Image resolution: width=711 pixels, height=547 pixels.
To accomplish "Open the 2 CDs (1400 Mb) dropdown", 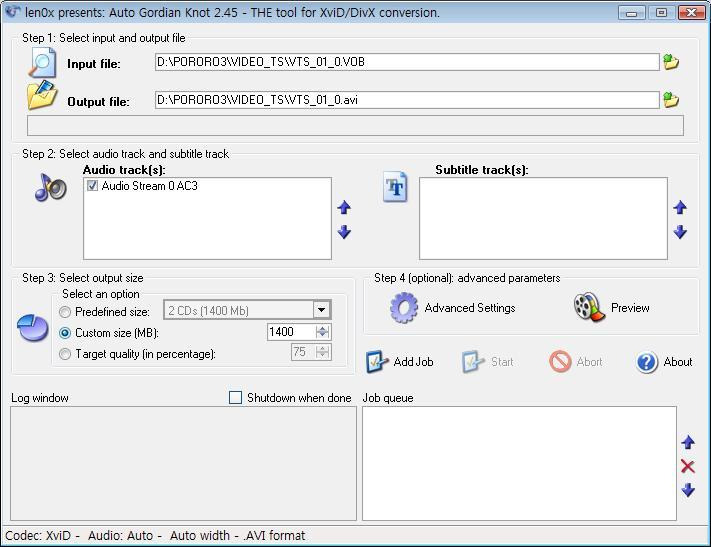I will pos(321,311).
